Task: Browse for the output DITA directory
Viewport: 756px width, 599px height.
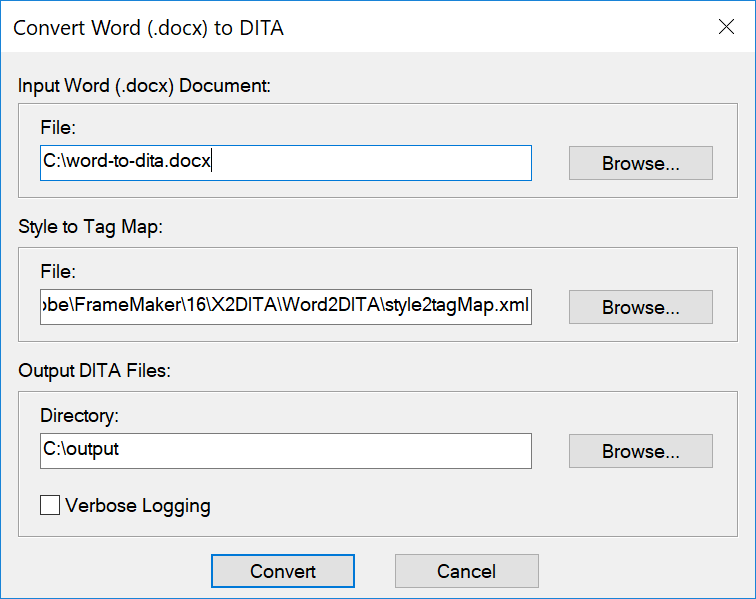Action: pyautogui.click(x=640, y=451)
